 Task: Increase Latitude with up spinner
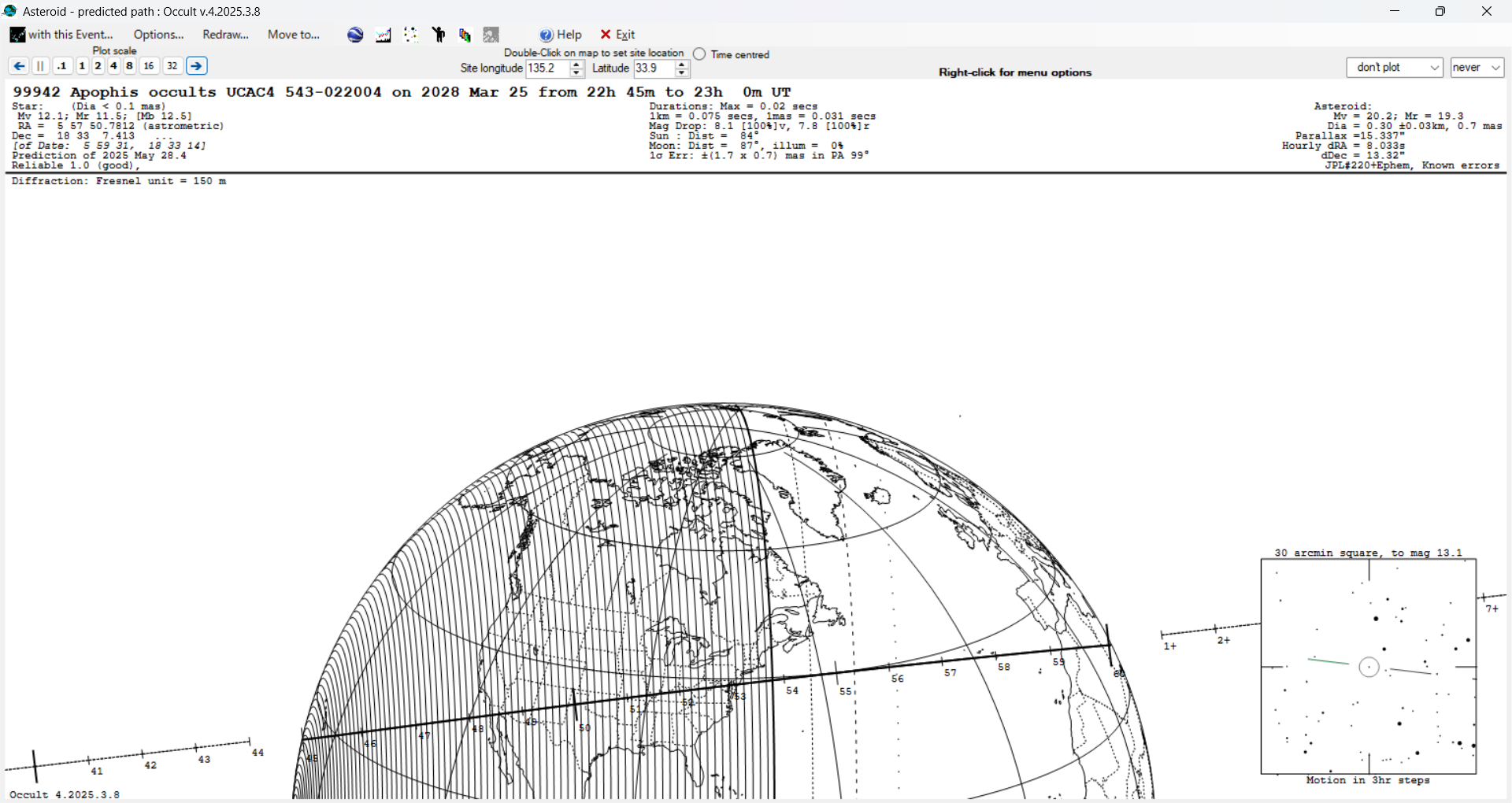click(x=682, y=65)
